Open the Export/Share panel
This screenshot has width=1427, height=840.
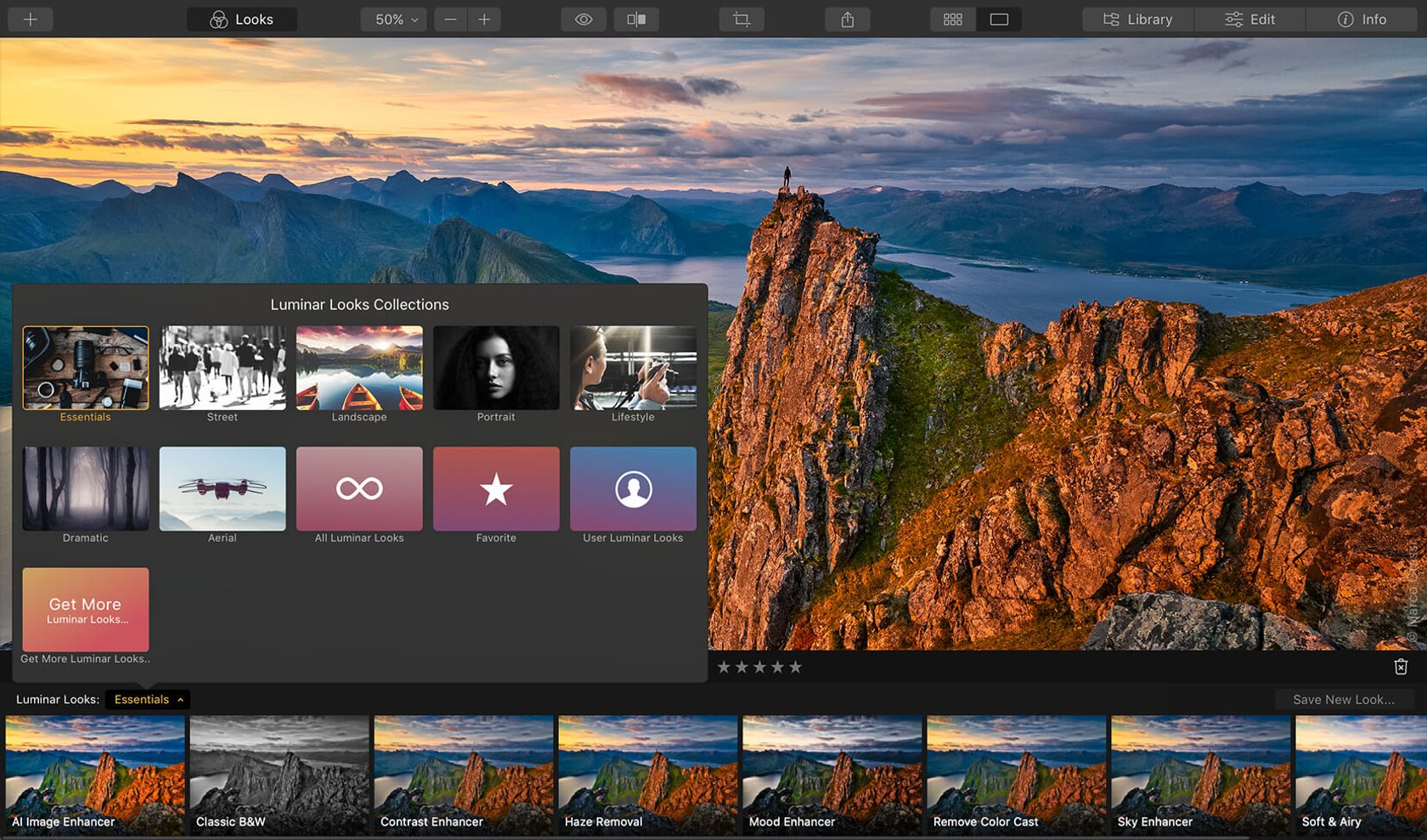point(847,19)
